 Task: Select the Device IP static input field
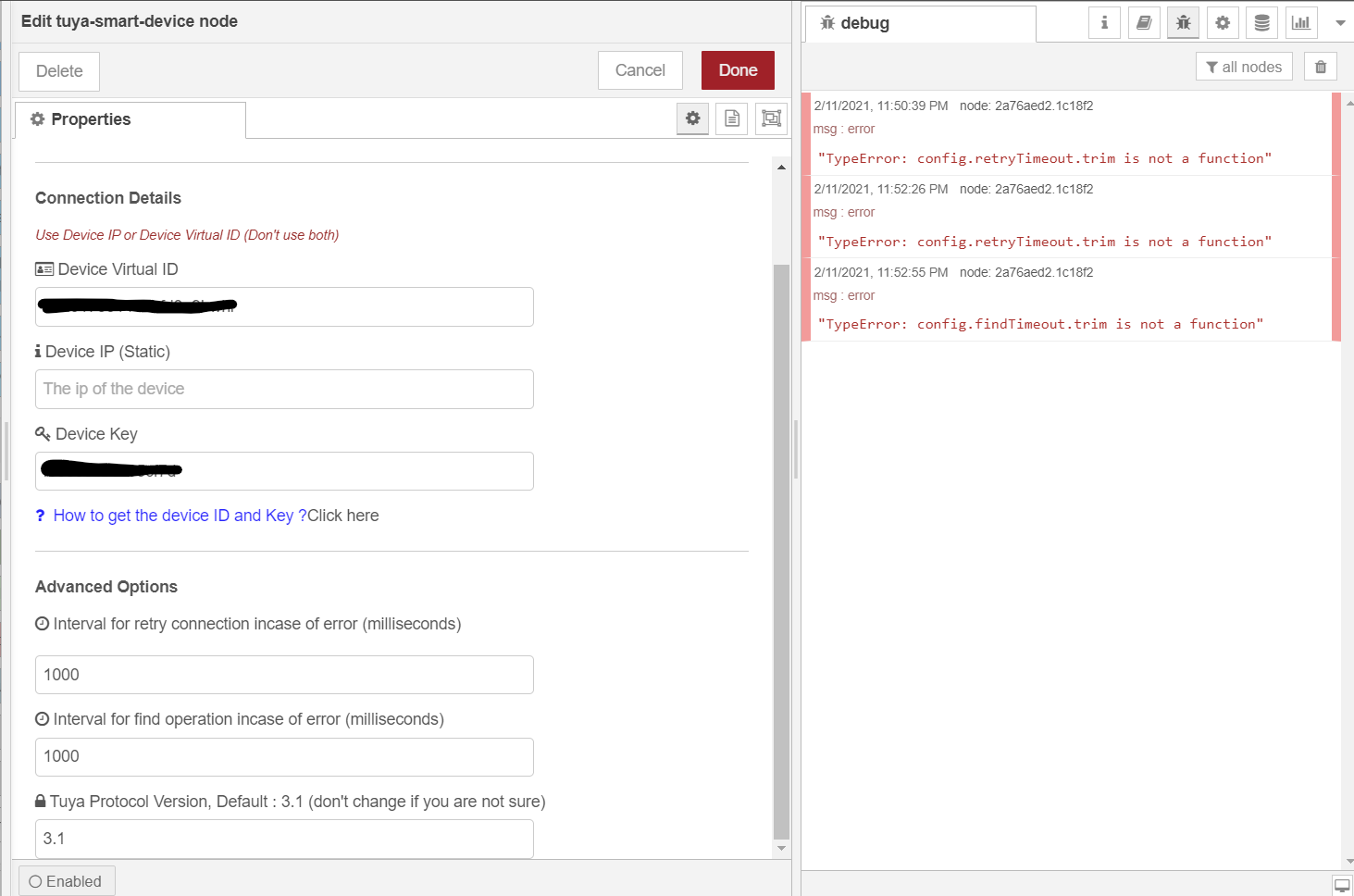[x=284, y=389]
